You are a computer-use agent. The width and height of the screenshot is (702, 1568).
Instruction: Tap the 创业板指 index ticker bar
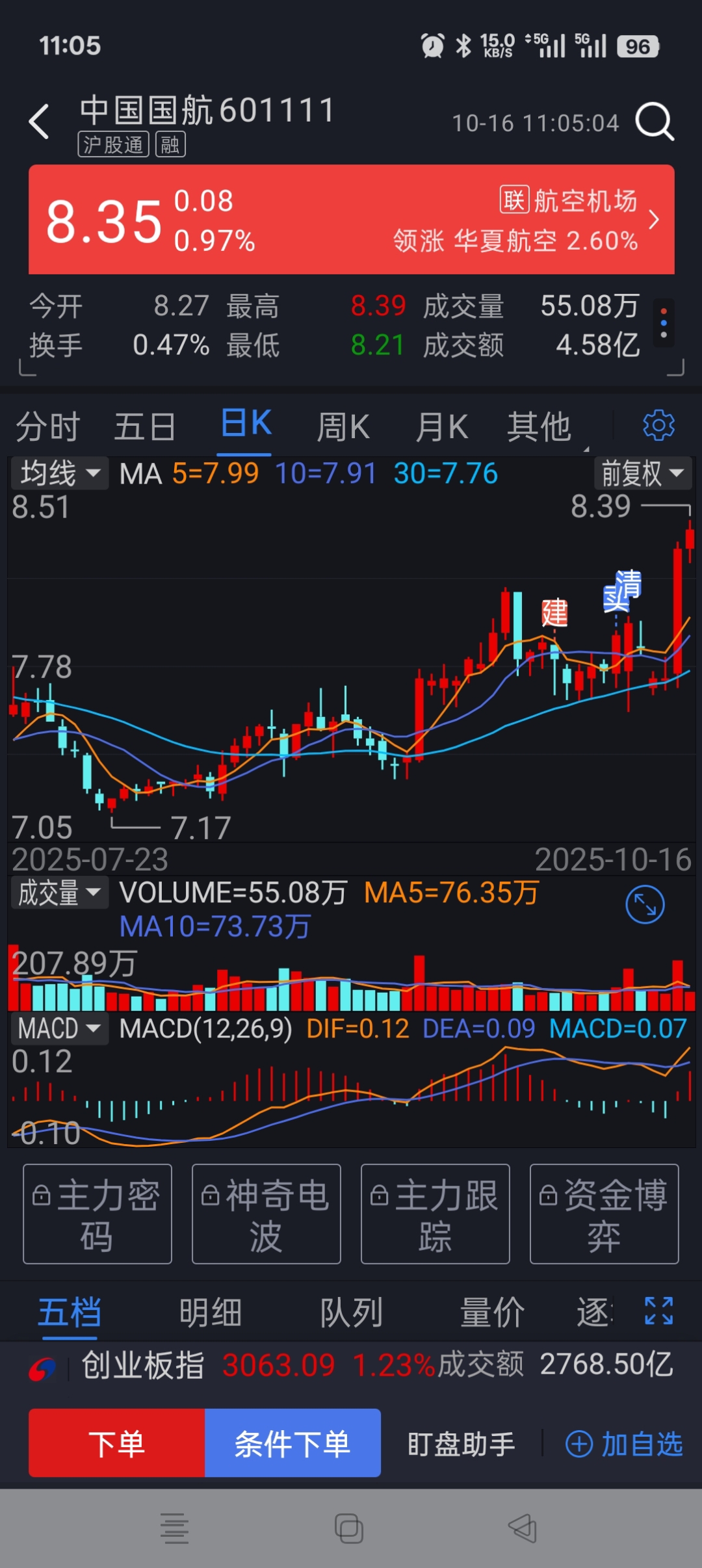351,1365
